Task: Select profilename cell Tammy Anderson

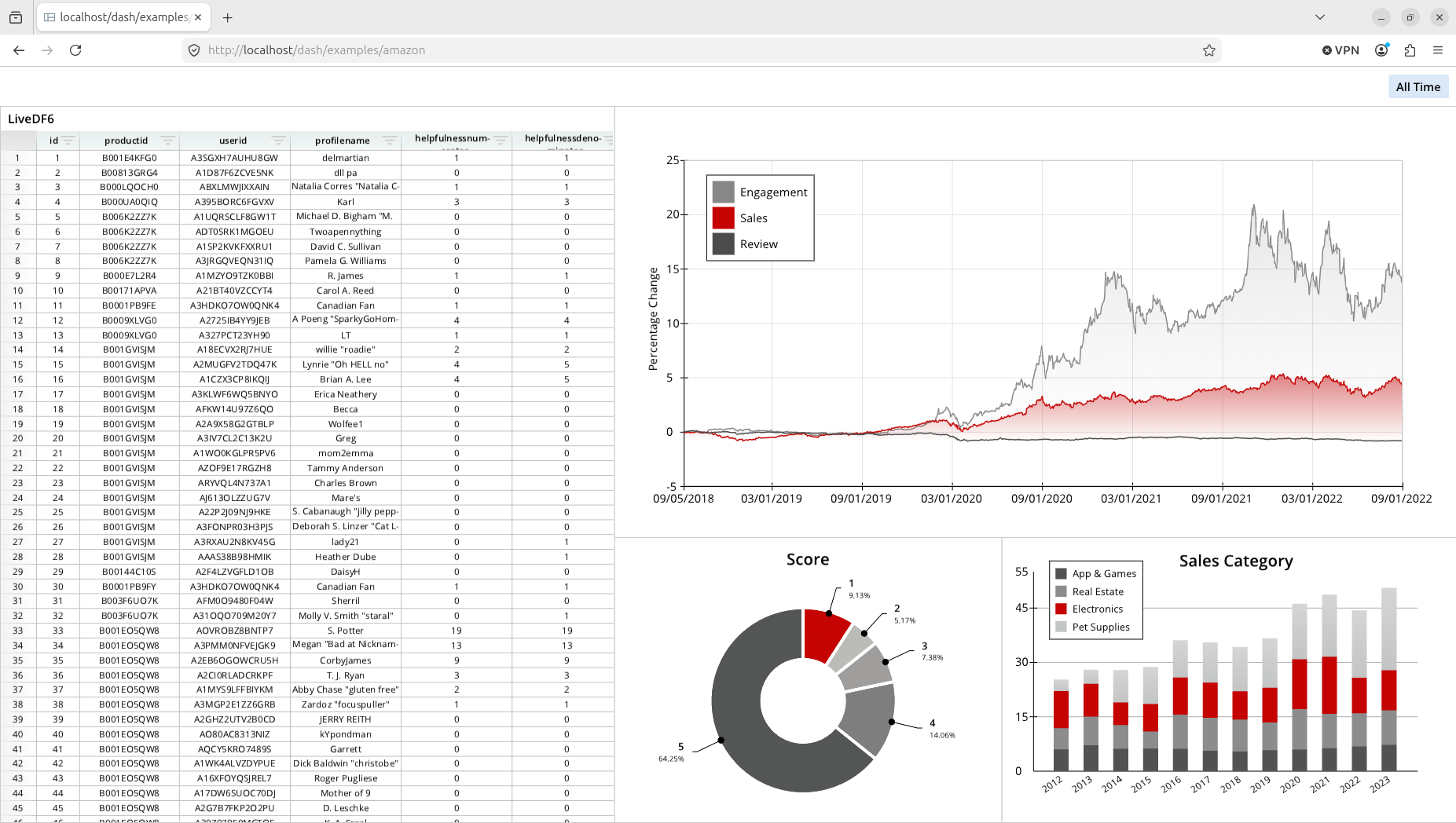Action: [346, 468]
